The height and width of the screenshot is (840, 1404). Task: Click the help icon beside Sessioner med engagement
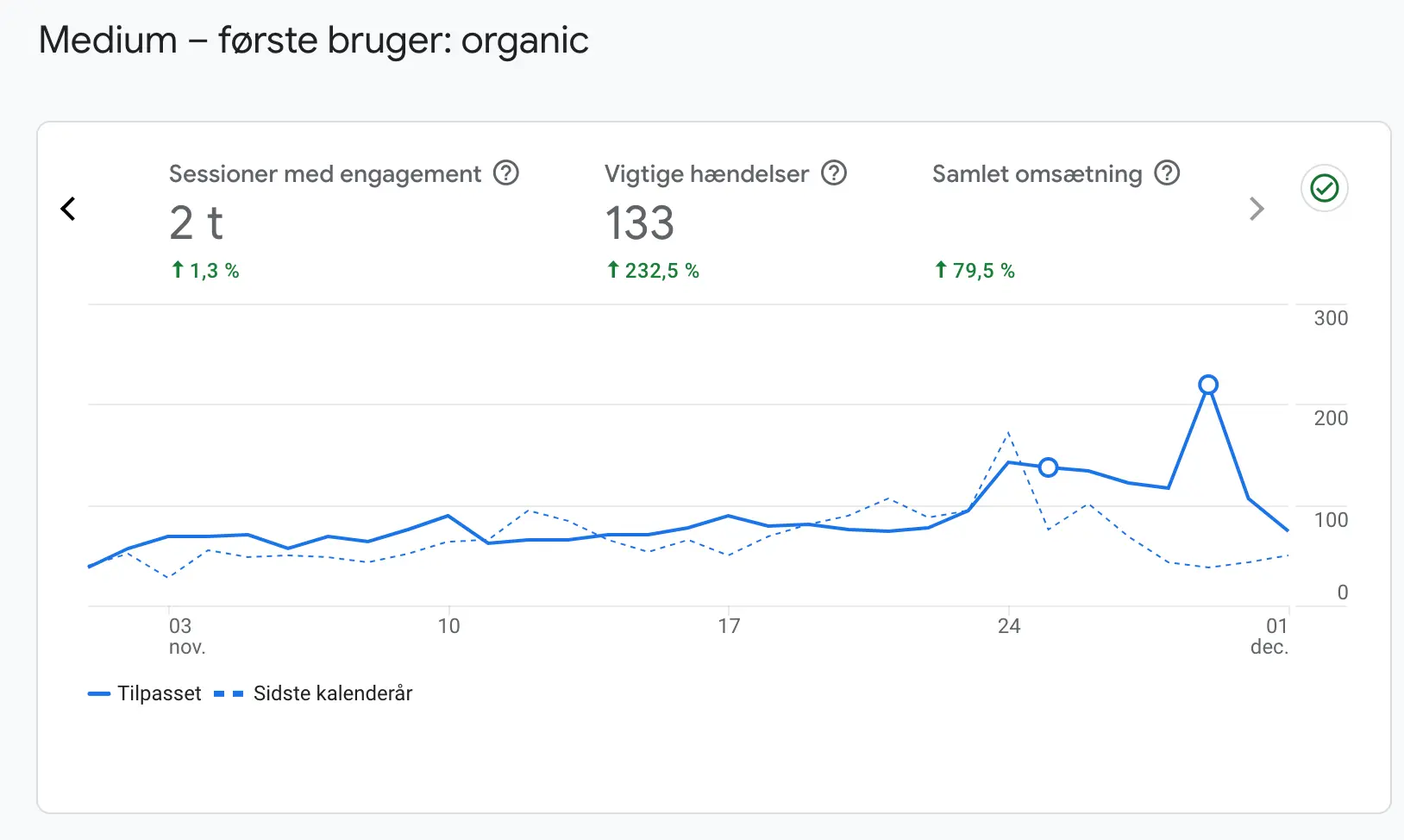pos(506,173)
